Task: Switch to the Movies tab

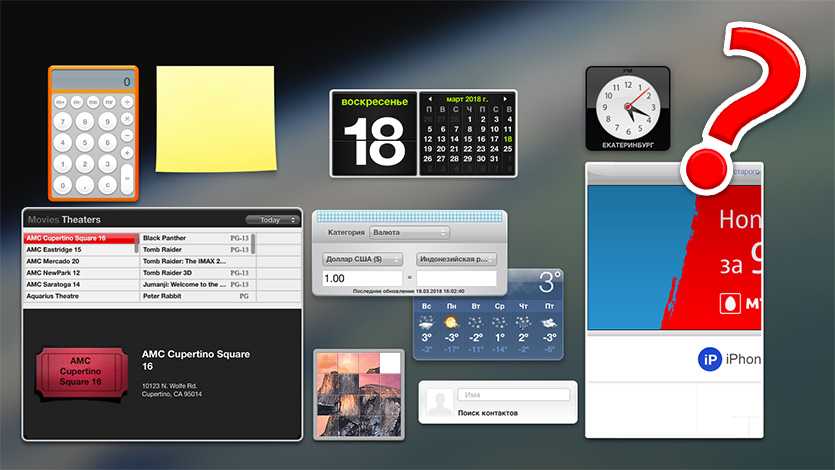Action: coord(43,220)
